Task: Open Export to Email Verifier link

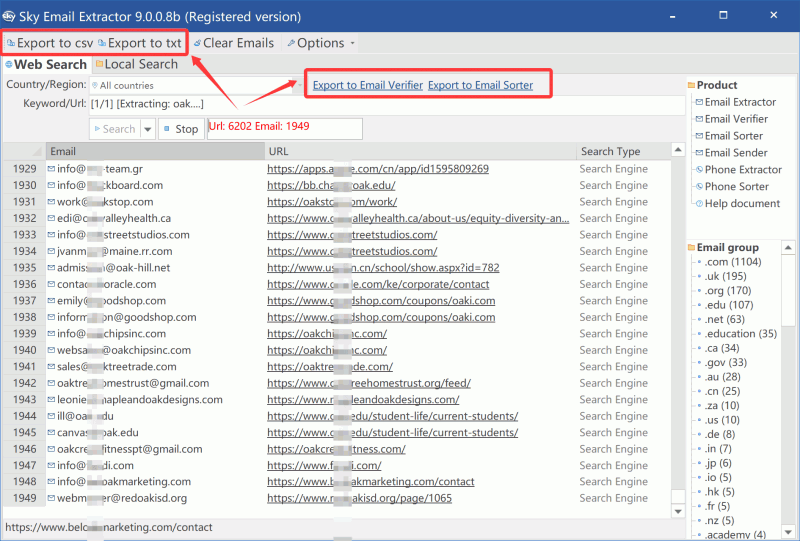Action: pos(367,85)
